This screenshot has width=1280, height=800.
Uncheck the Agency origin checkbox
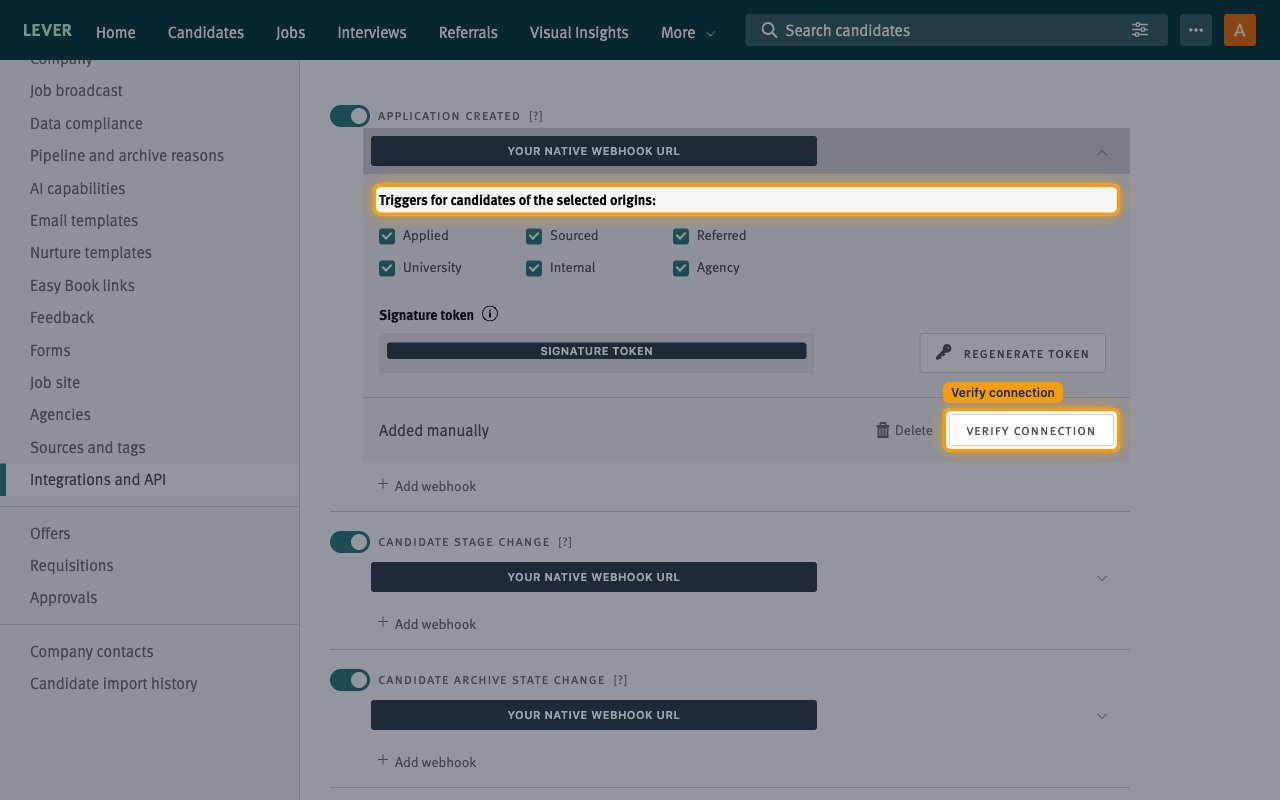681,268
